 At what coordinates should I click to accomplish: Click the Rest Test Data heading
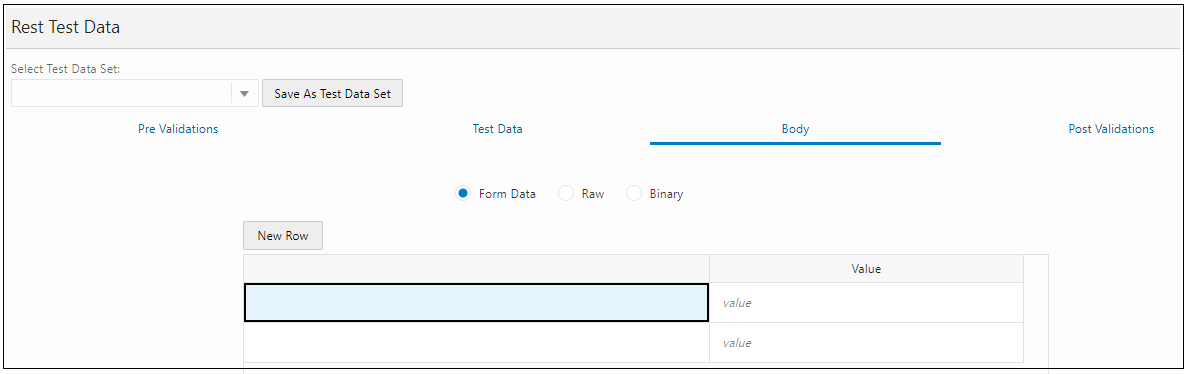coord(66,27)
